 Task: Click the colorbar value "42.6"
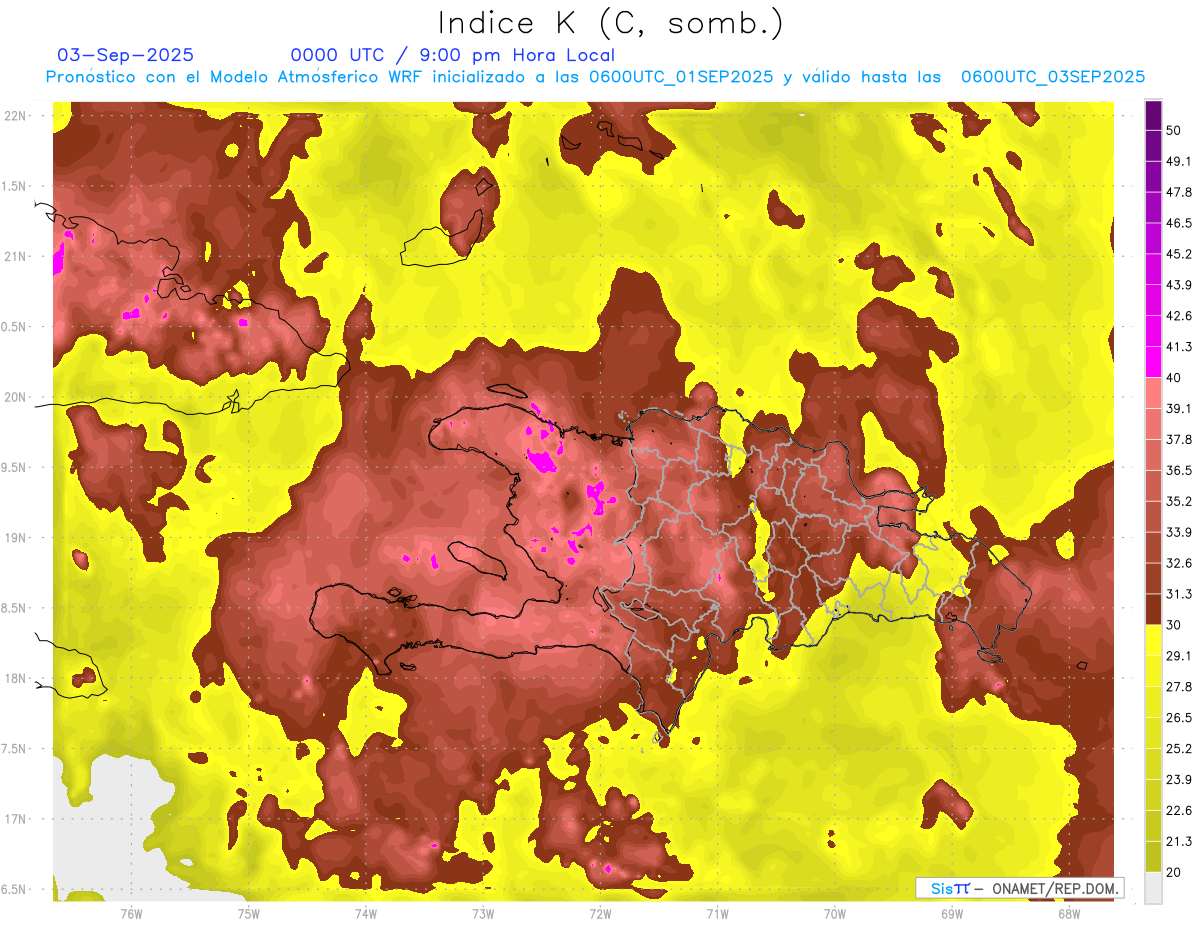click(x=1179, y=316)
